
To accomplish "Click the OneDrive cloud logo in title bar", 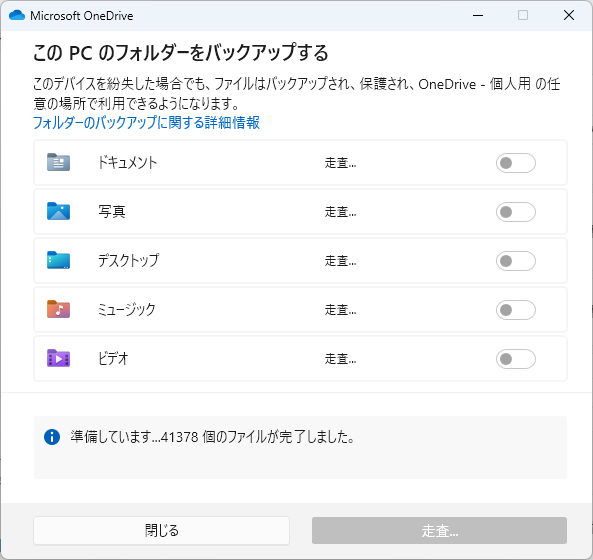I will (x=17, y=16).
